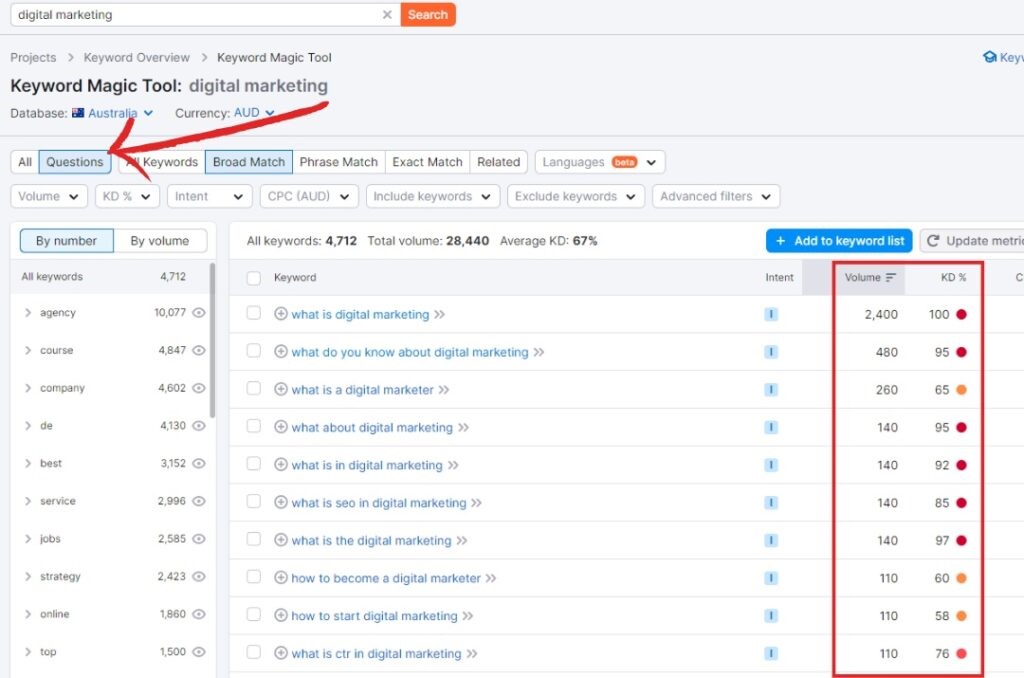Click the eye icon next to "service" group
The image size is (1024, 678).
tap(197, 500)
